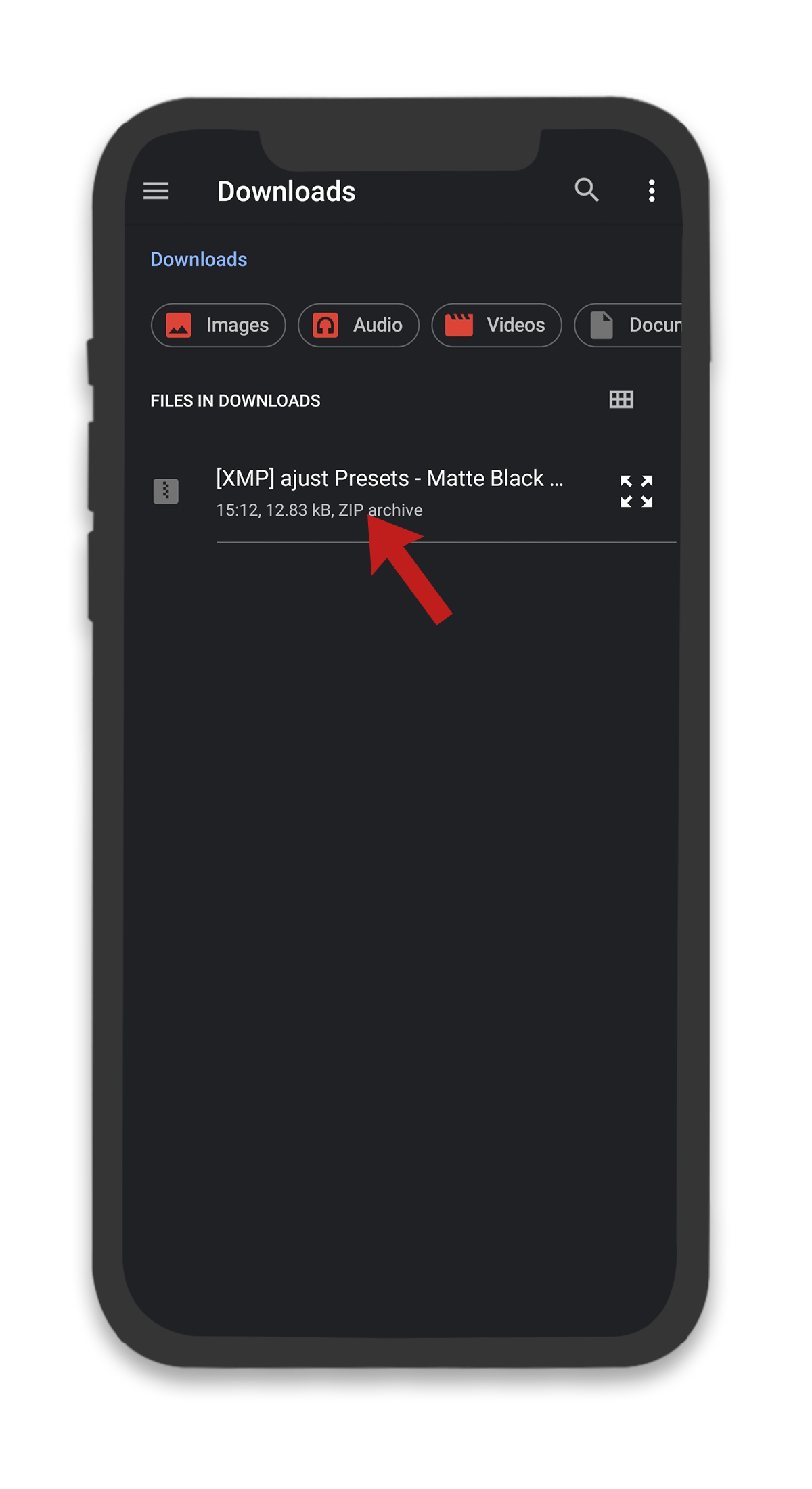Tap the FILES IN DOWNLOADS section header
The image size is (812, 1489).
pos(235,401)
